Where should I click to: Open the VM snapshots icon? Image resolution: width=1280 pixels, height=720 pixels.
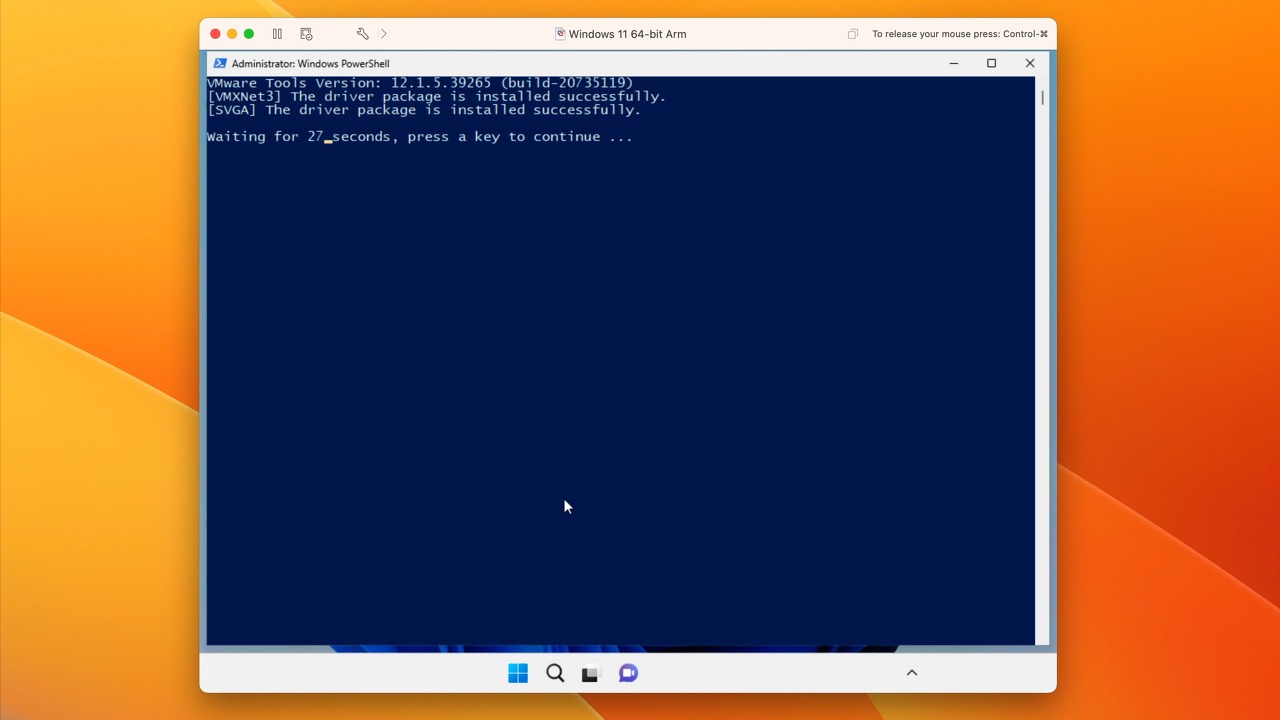[306, 34]
